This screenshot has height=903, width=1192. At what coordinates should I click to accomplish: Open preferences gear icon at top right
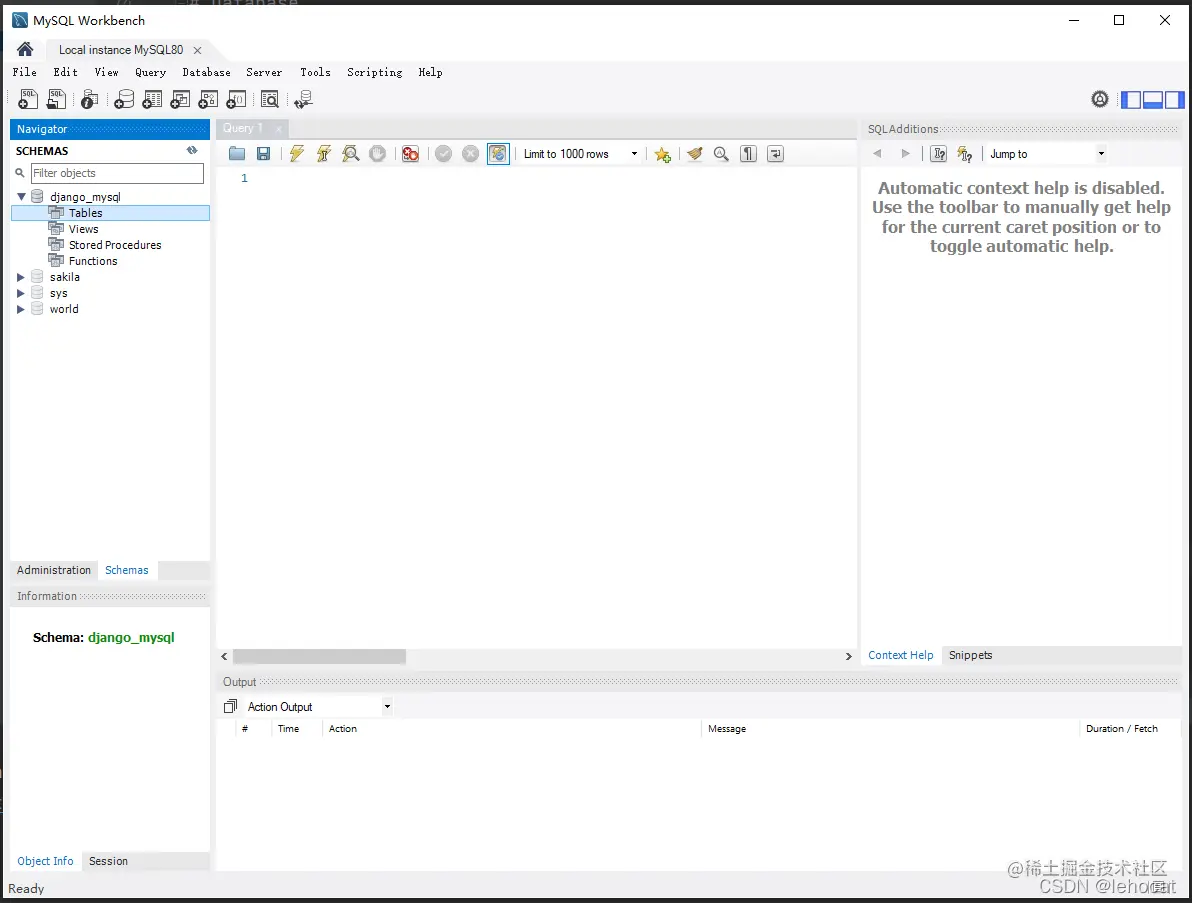pos(1099,99)
